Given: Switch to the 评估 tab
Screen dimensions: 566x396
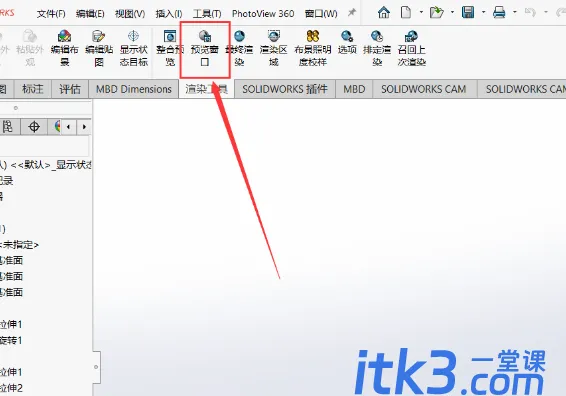Looking at the screenshot, I should click(70, 89).
